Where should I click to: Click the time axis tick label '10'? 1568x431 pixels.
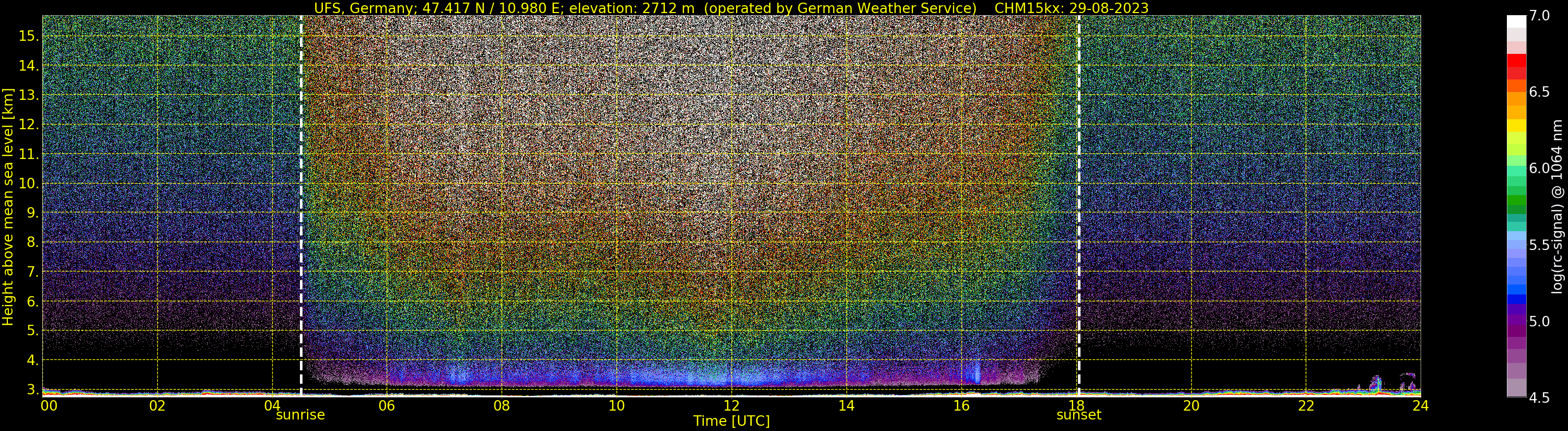click(x=617, y=405)
